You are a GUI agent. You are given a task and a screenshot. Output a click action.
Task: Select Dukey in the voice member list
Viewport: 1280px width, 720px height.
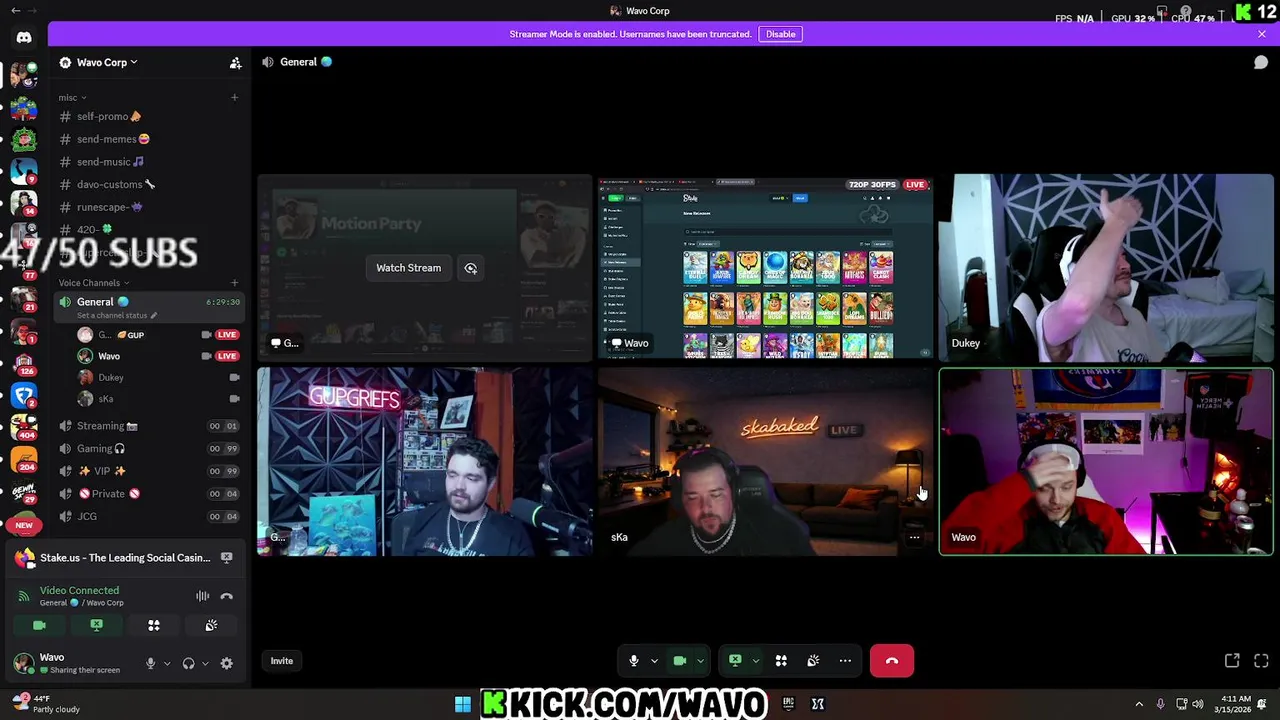click(x=158, y=378)
